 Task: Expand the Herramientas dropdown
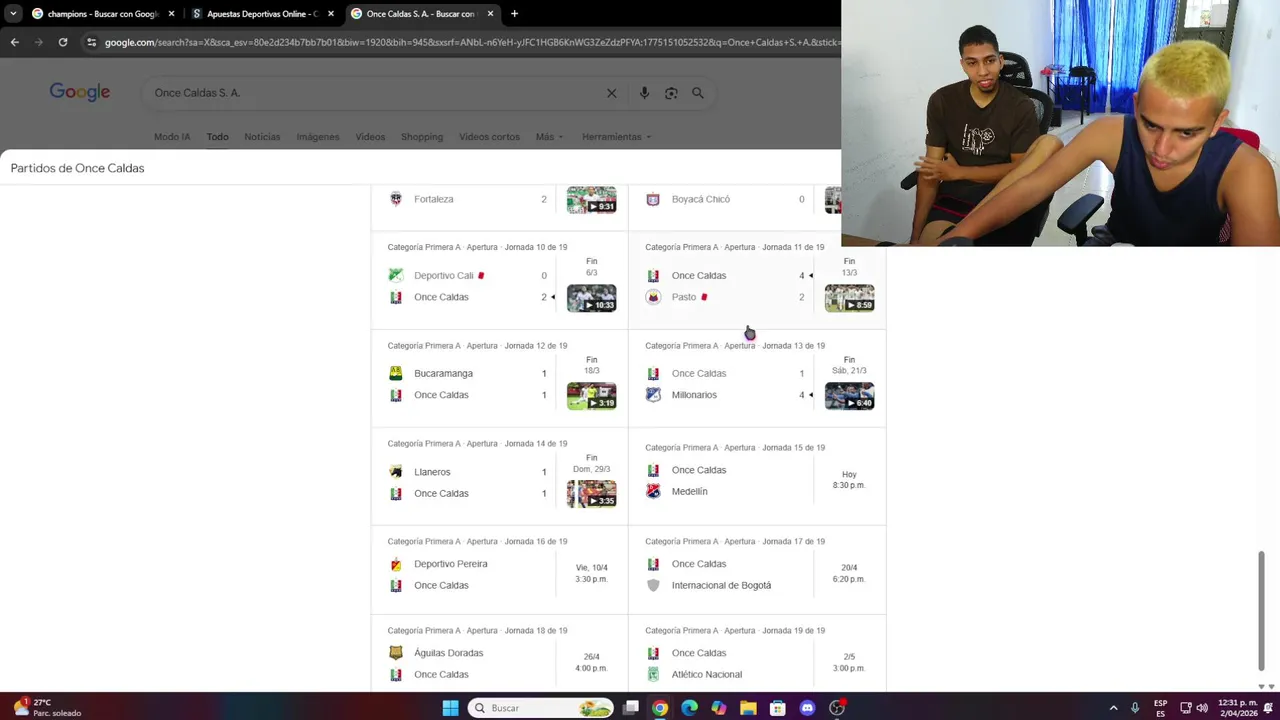(x=616, y=137)
